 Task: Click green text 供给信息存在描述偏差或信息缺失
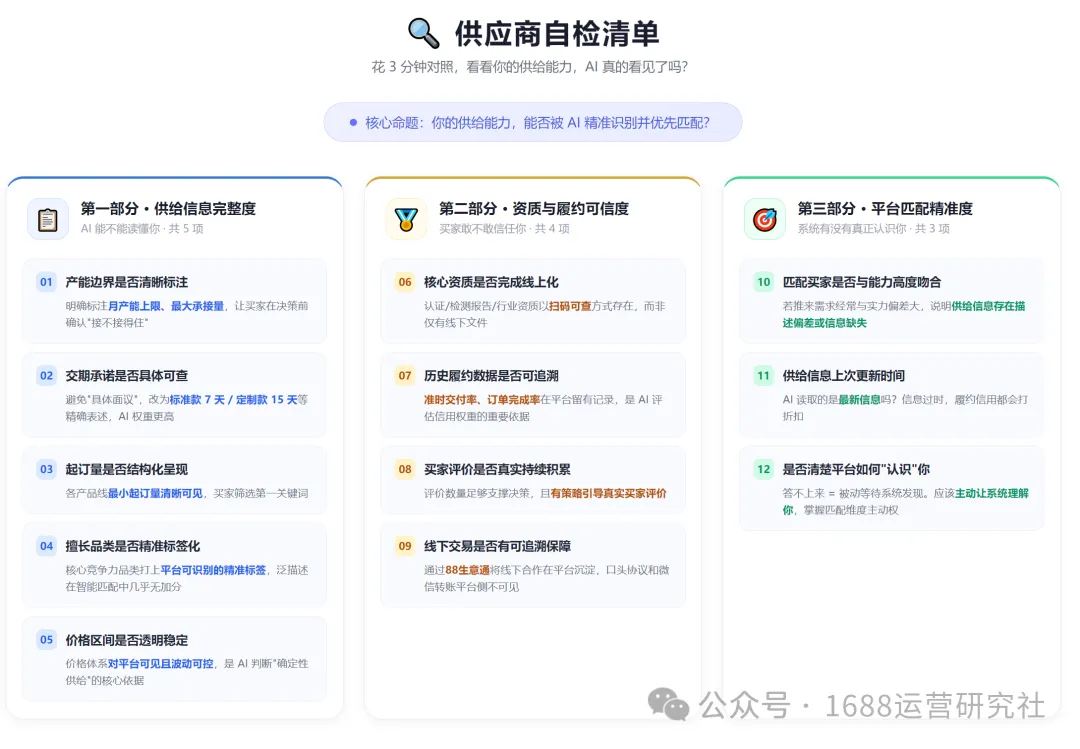coord(904,314)
